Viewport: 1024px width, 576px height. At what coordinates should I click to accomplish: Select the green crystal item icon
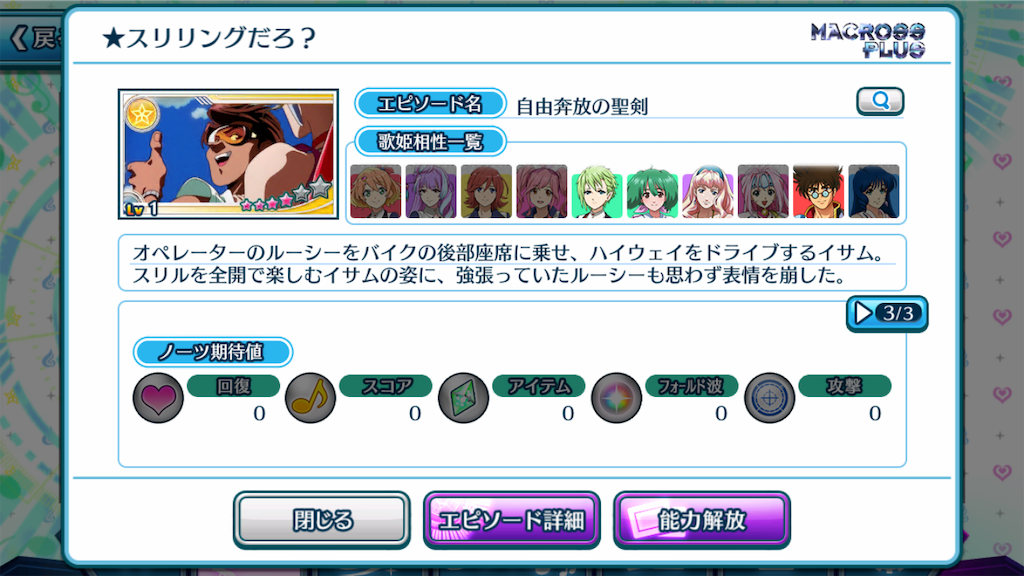pyautogui.click(x=463, y=398)
